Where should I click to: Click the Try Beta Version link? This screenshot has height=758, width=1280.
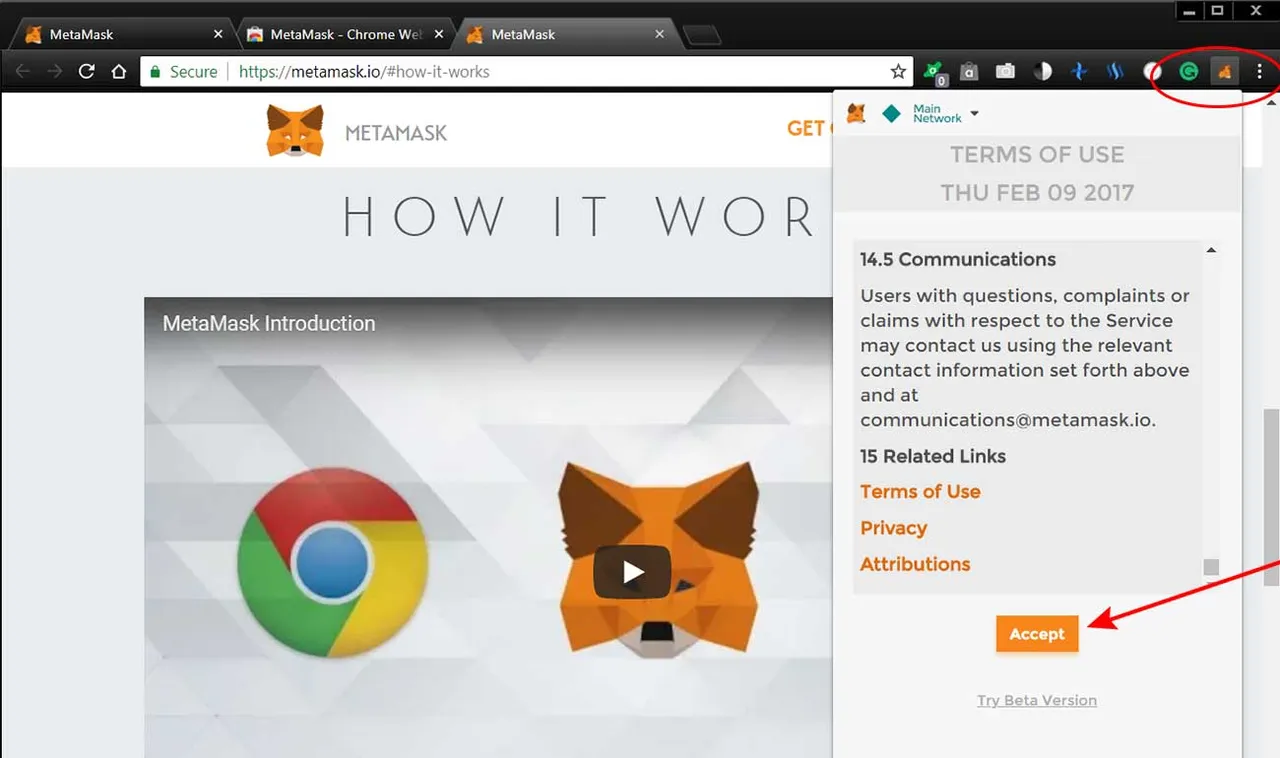pyautogui.click(x=1037, y=700)
